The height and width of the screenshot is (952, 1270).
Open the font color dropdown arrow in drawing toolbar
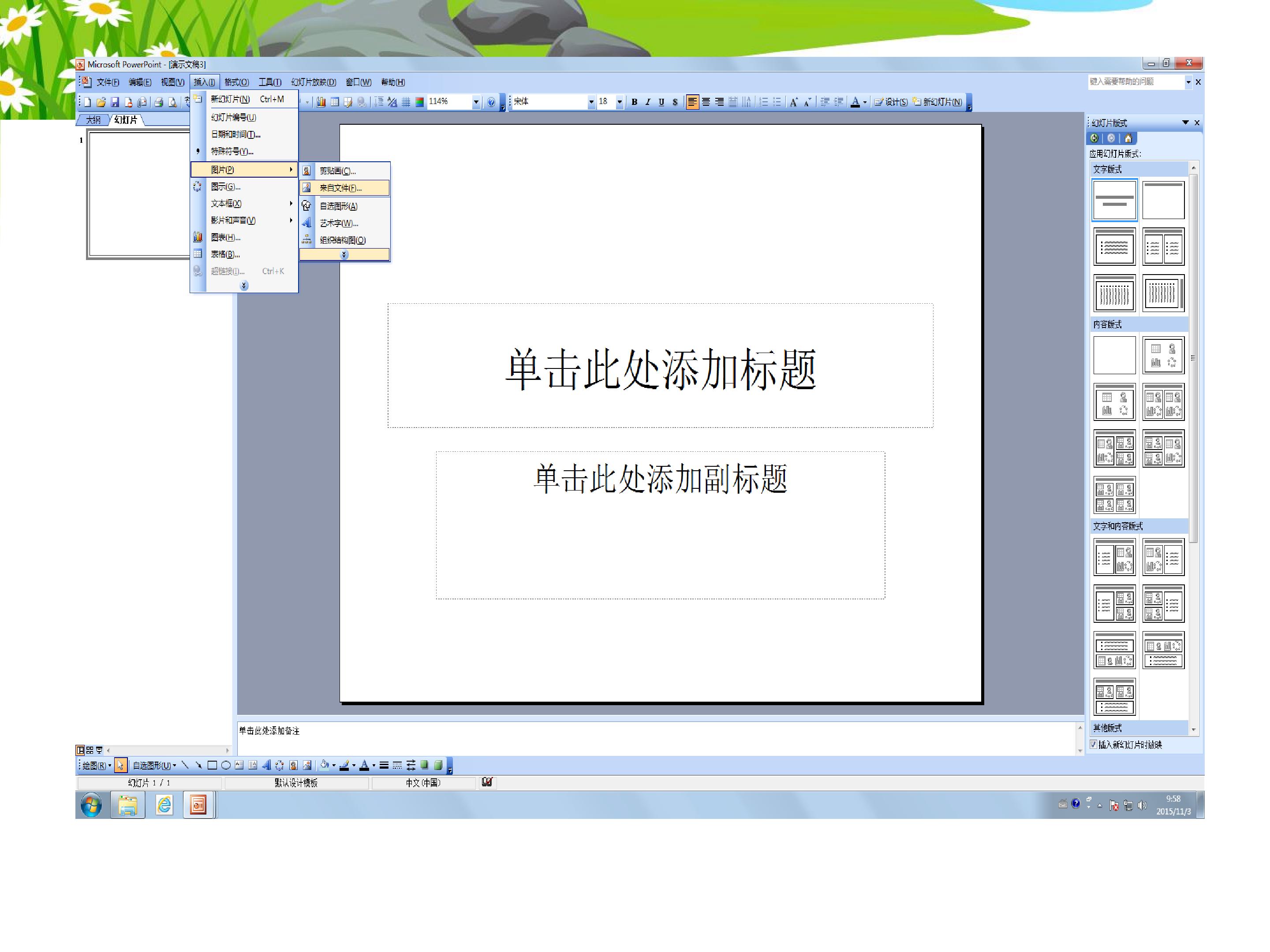pyautogui.click(x=374, y=765)
